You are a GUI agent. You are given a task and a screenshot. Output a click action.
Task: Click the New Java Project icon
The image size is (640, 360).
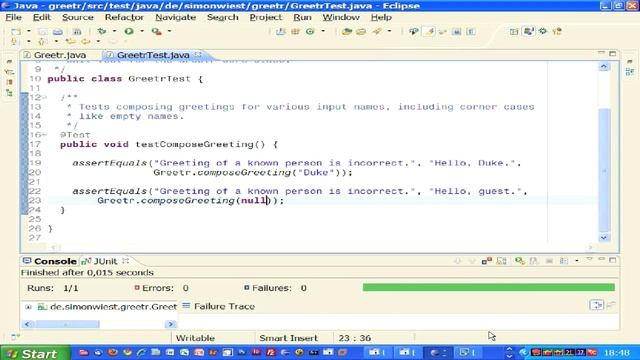280,31
